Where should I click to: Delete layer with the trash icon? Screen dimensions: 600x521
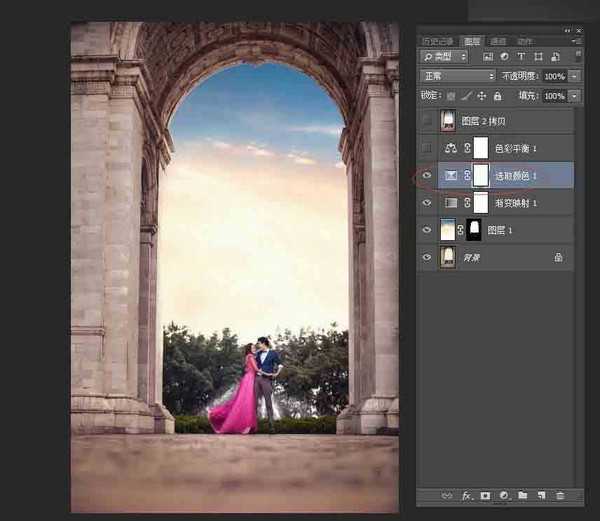[560, 496]
